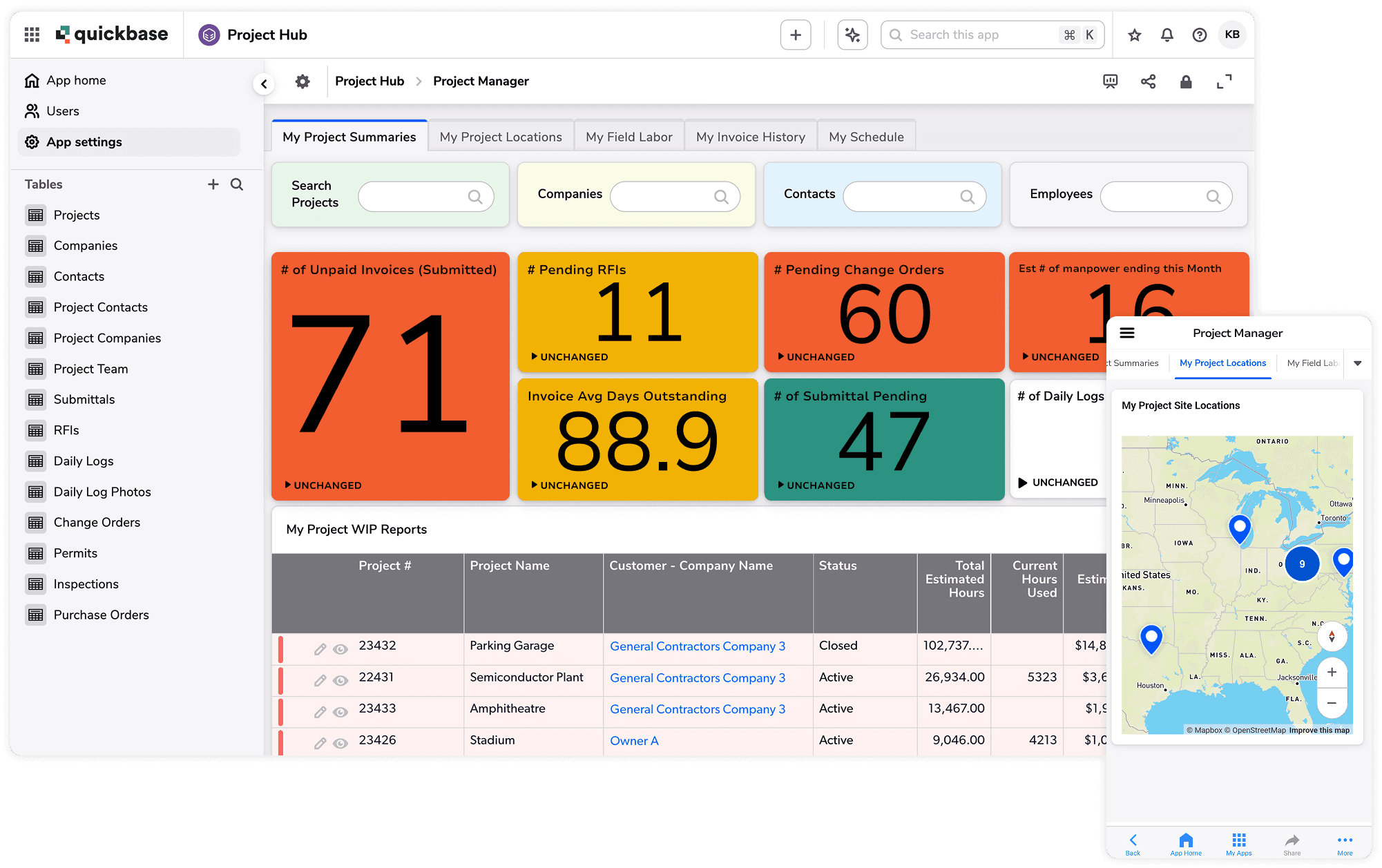
Task: Click the Search Projects input field
Action: click(x=425, y=196)
